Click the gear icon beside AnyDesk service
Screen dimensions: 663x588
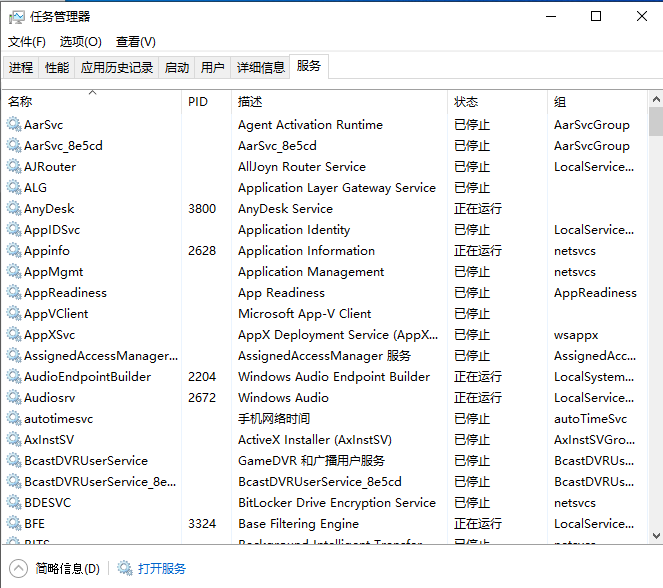14,209
